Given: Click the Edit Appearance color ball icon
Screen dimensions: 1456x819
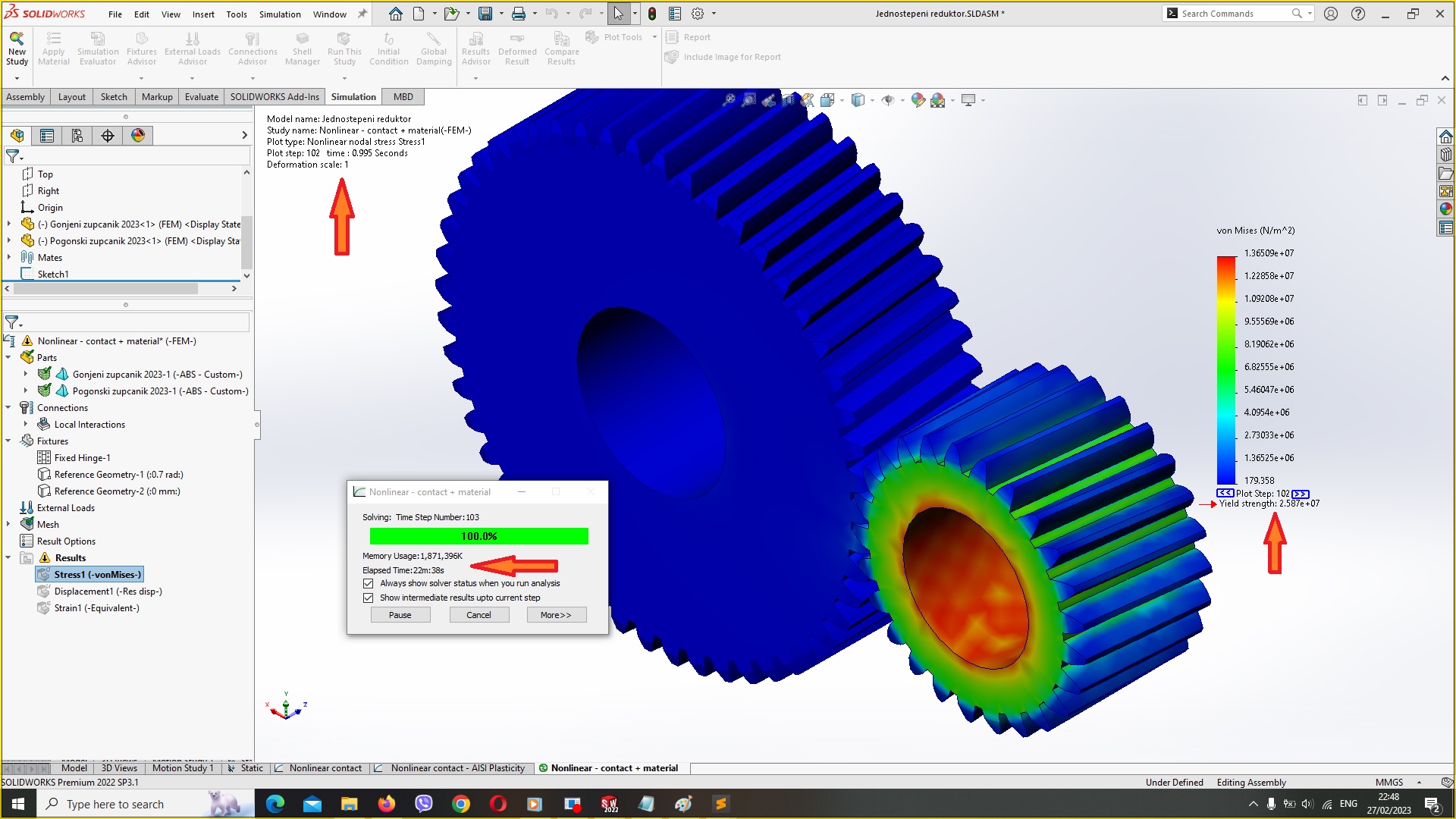Looking at the screenshot, I should click(x=918, y=100).
